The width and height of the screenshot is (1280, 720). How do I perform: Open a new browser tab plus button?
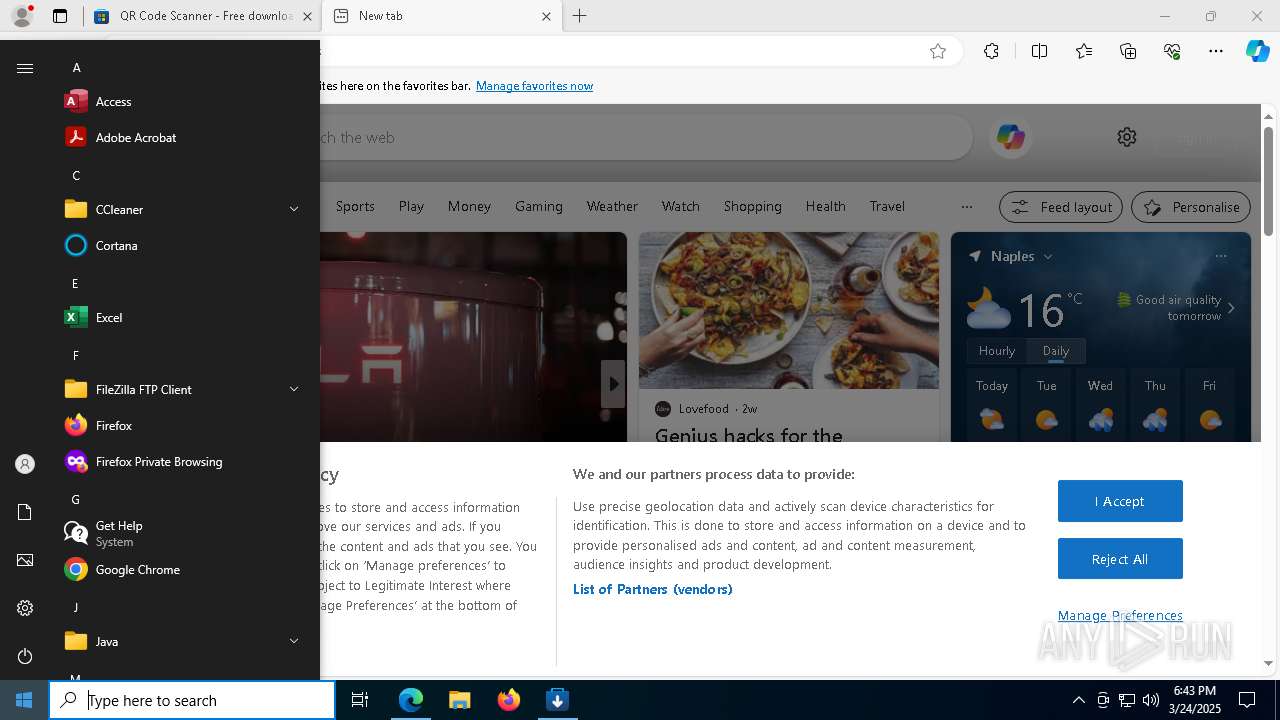coord(580,16)
